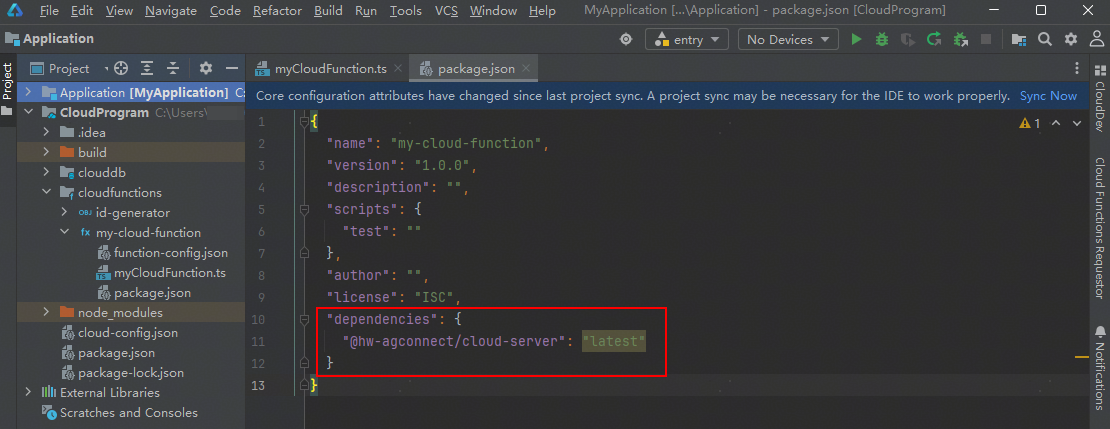Screen dimensions: 1110x429
Task: Click the user account avatar icon
Action: pyautogui.click(x=1097, y=40)
